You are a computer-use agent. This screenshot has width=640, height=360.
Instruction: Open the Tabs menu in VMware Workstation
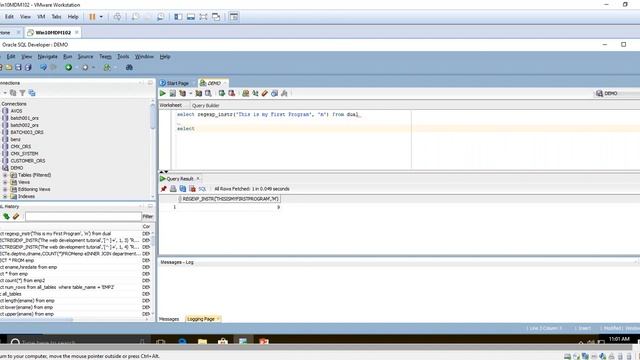pos(56,17)
